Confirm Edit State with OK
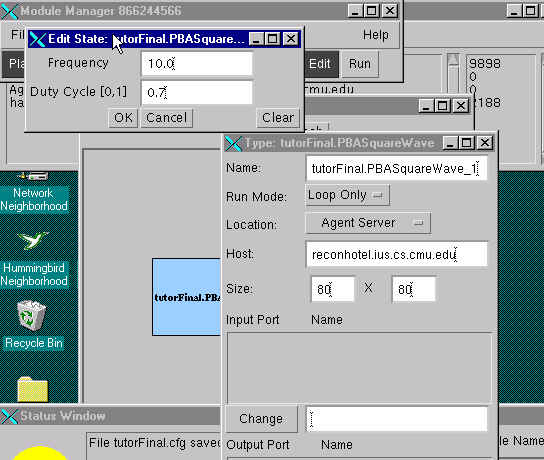Screen dimensions: 544x460 click(123, 118)
